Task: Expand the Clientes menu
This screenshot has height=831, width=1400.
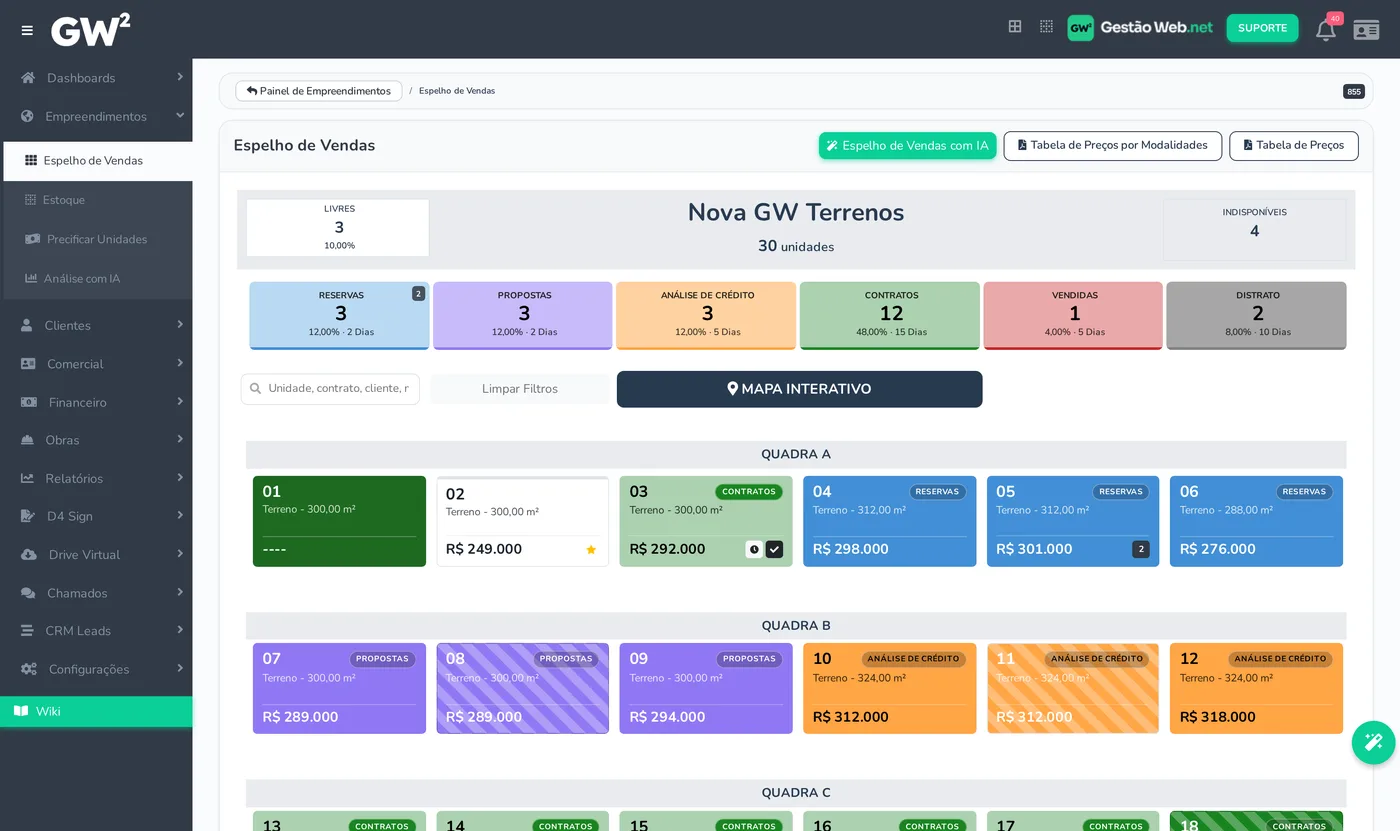Action: tap(97, 325)
